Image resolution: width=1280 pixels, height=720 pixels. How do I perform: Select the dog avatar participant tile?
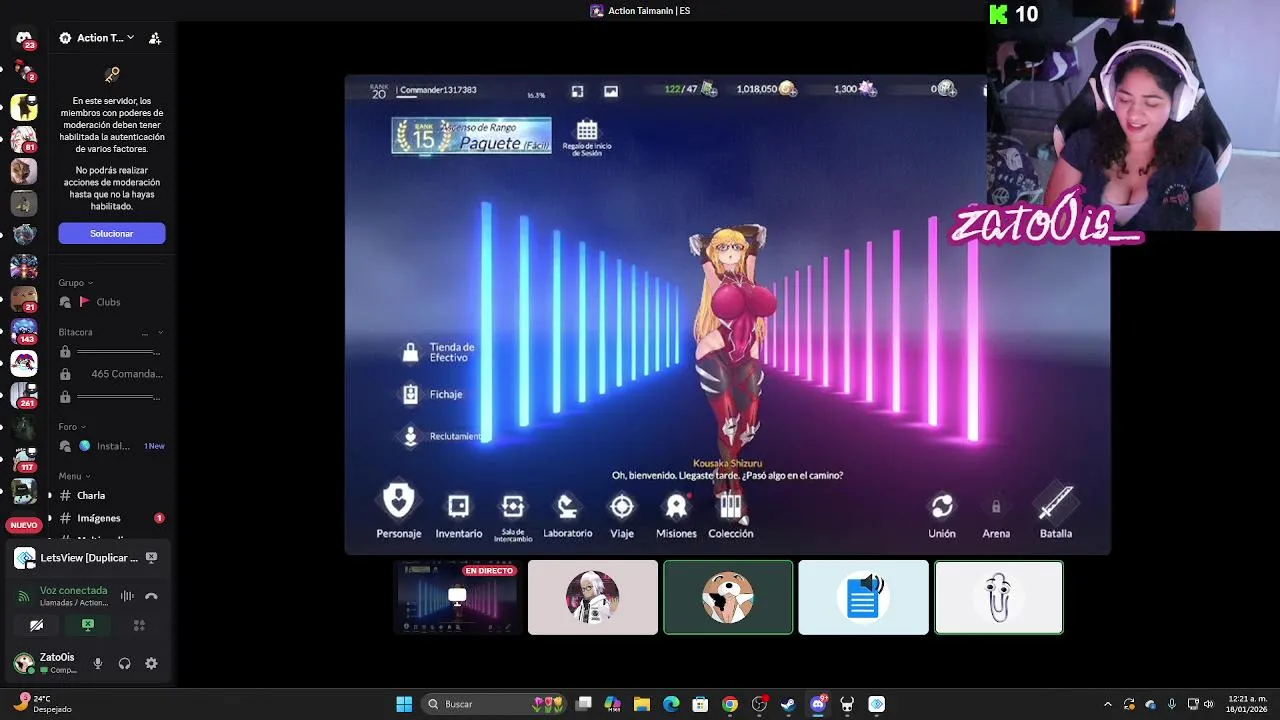click(x=728, y=597)
